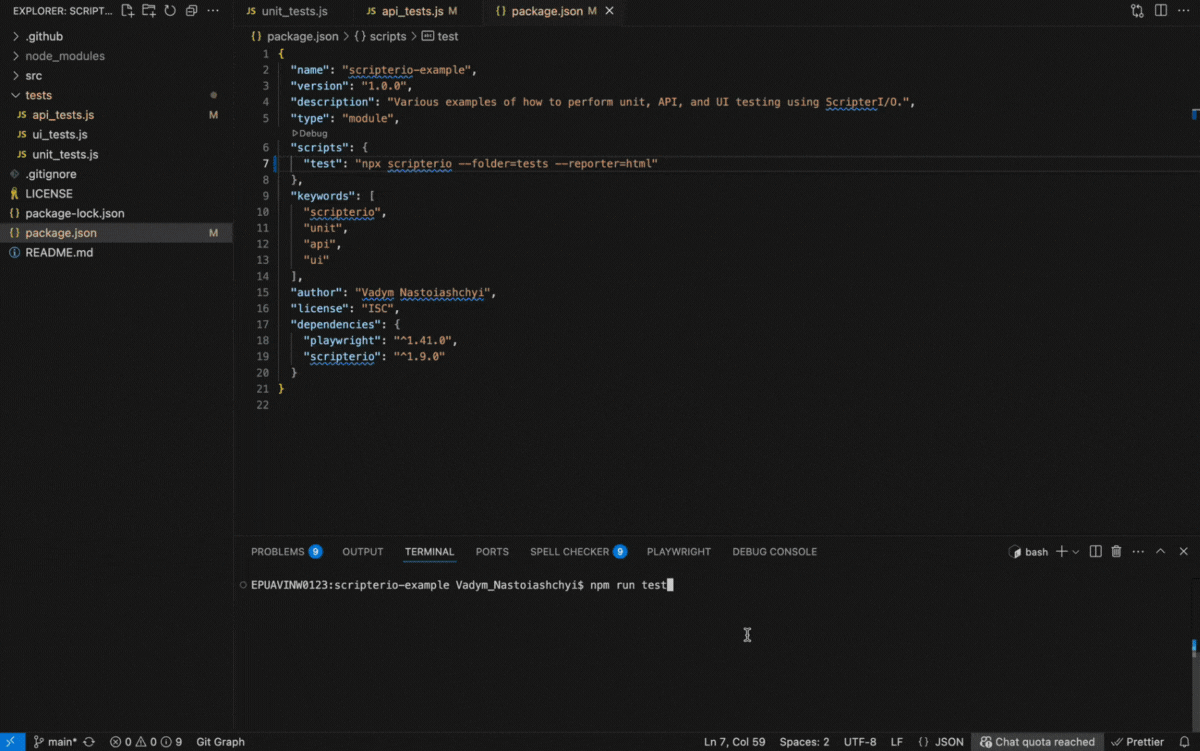Screen dimensions: 1200x751
Task: Toggle the Prettier formatter in status bar
Action: 1140,742
